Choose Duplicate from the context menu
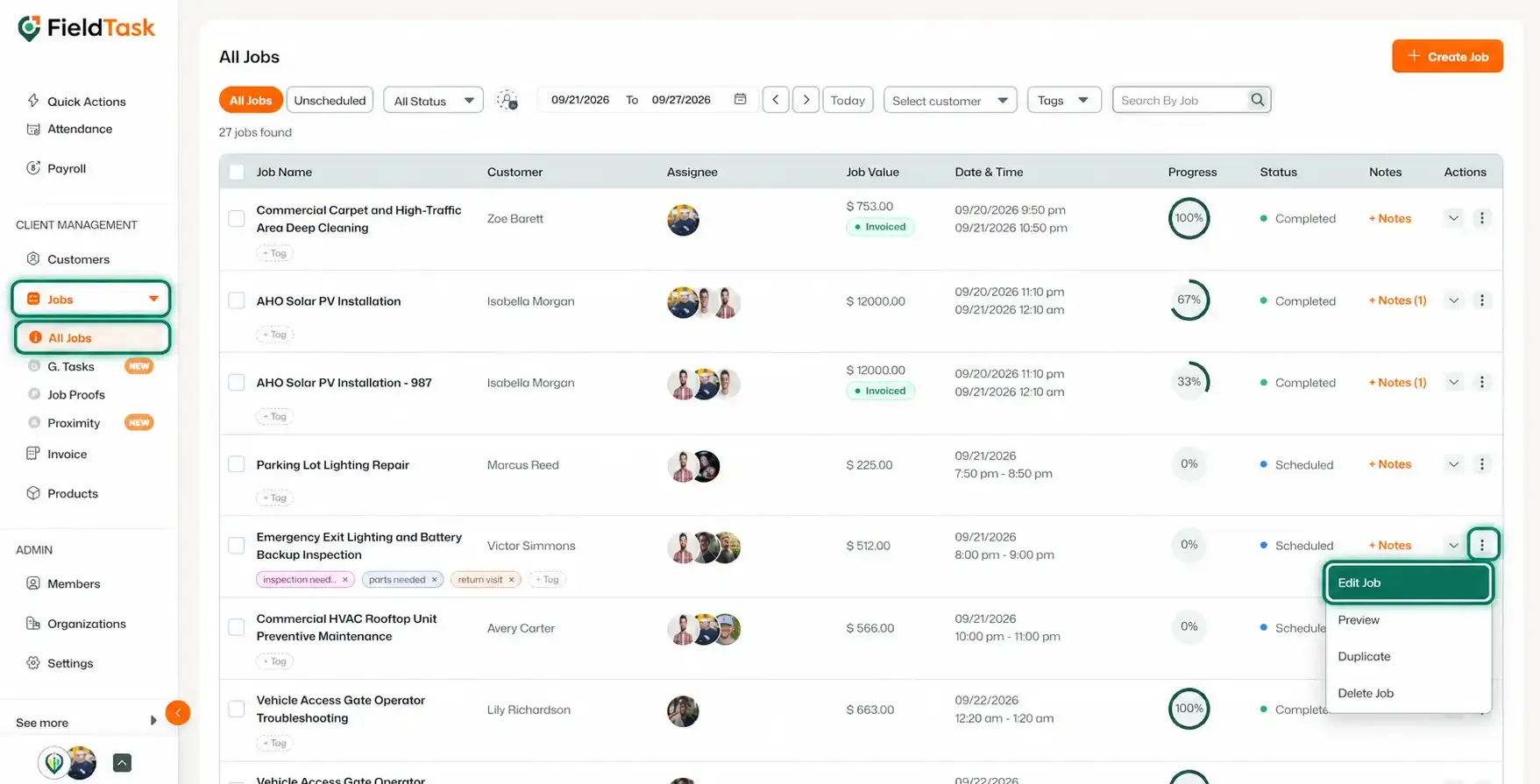 click(1409, 657)
